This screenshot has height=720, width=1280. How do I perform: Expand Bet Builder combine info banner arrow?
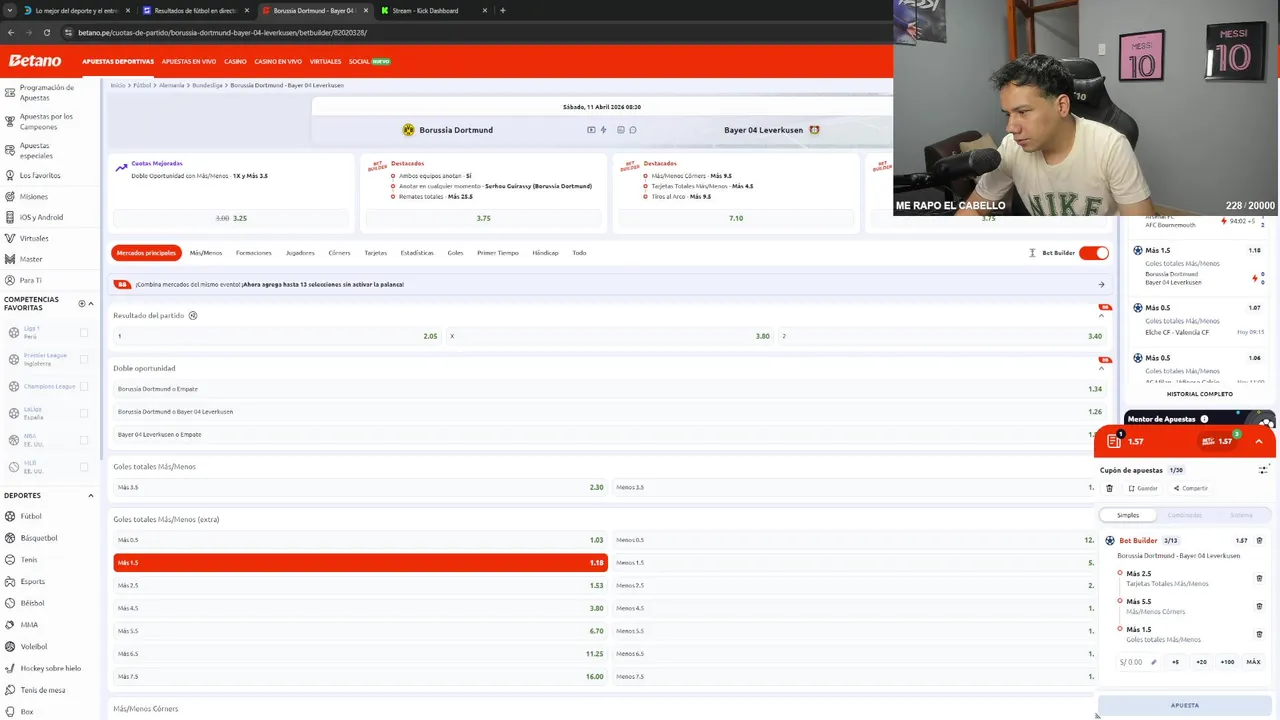tap(1101, 284)
